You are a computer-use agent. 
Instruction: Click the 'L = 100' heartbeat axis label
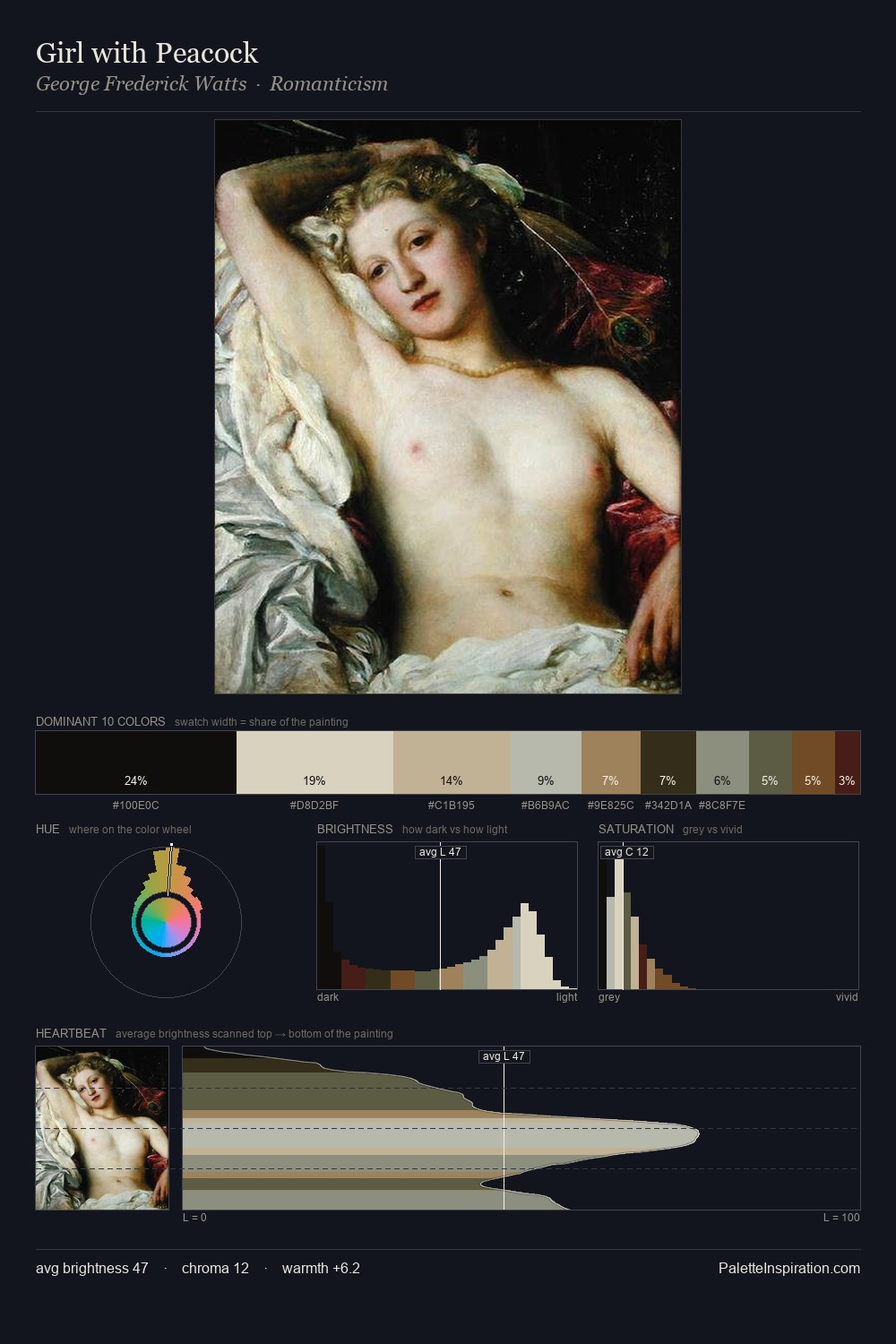841,1218
